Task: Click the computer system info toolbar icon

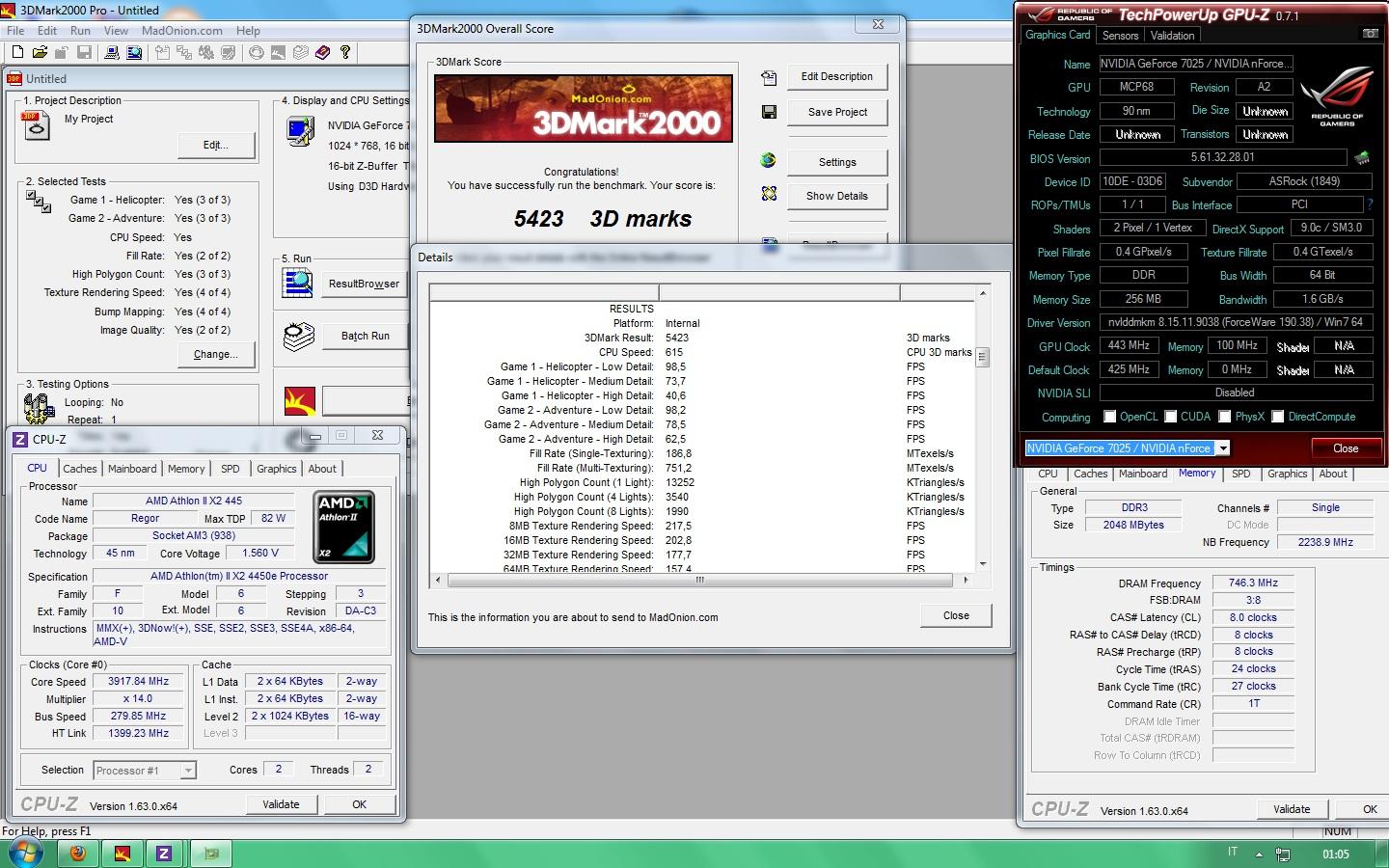Action: pos(113,52)
